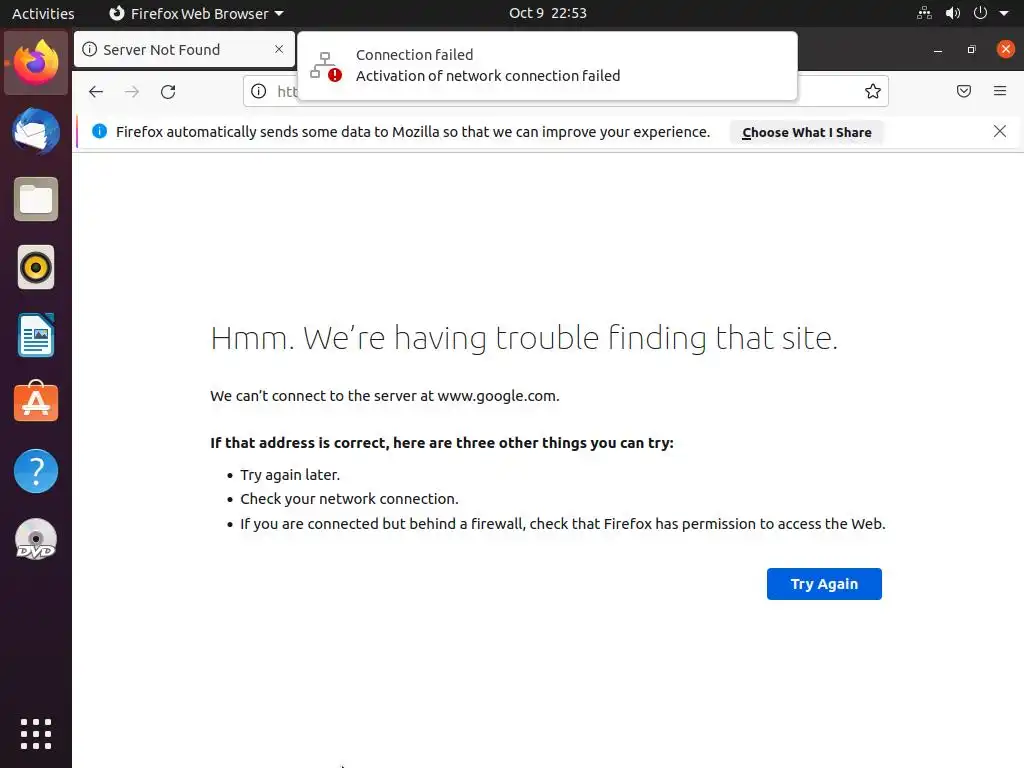Reload the current page
1024x768 pixels.
168,91
